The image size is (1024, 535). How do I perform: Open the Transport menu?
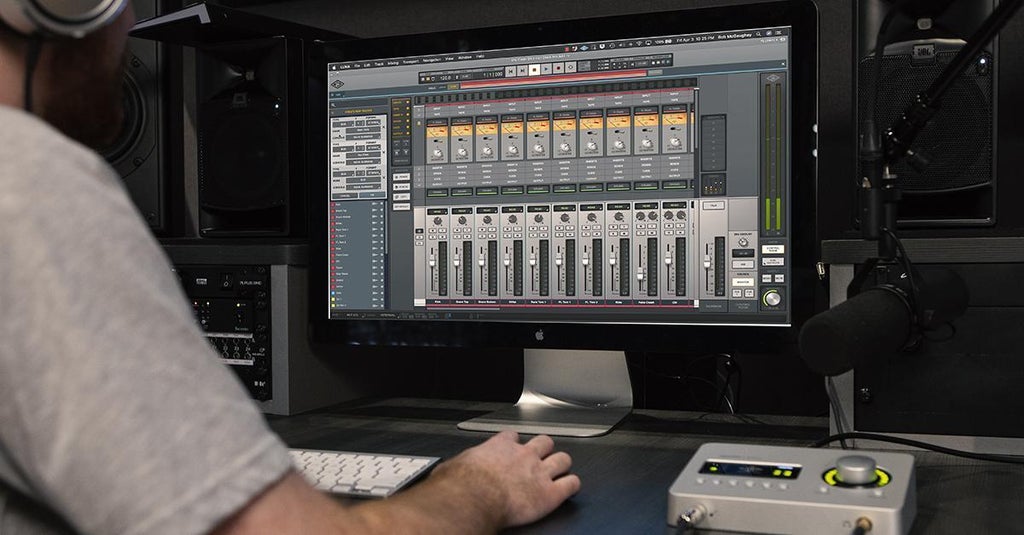pos(411,61)
